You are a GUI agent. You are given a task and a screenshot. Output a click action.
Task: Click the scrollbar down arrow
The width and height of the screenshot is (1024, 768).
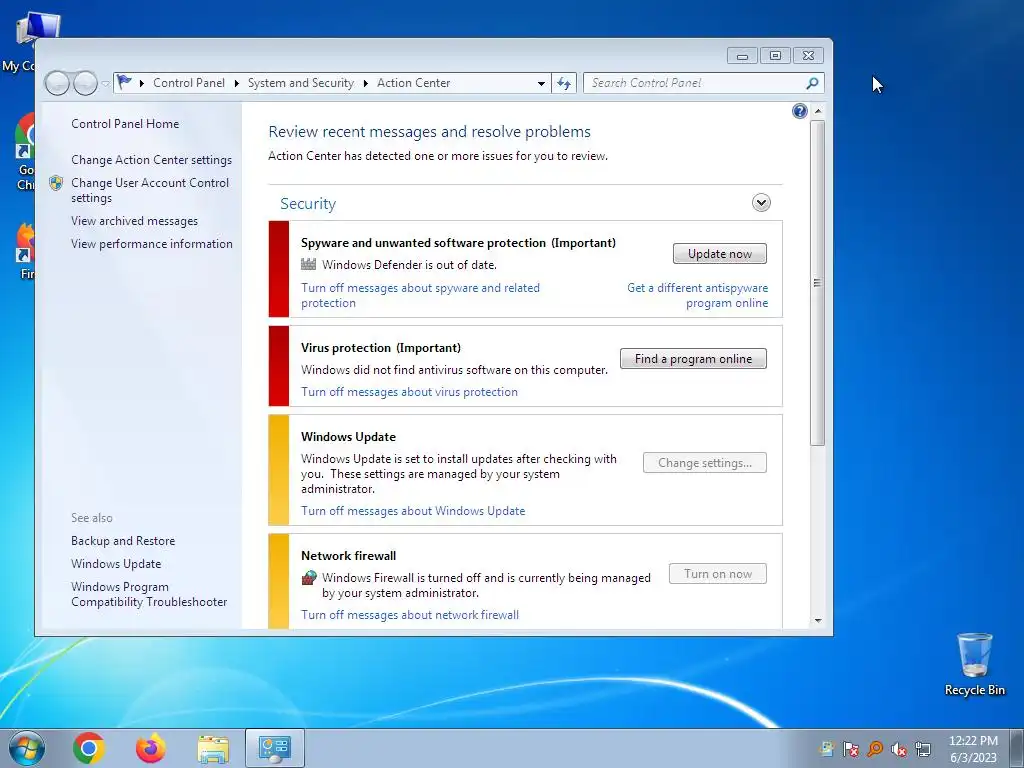pos(818,621)
